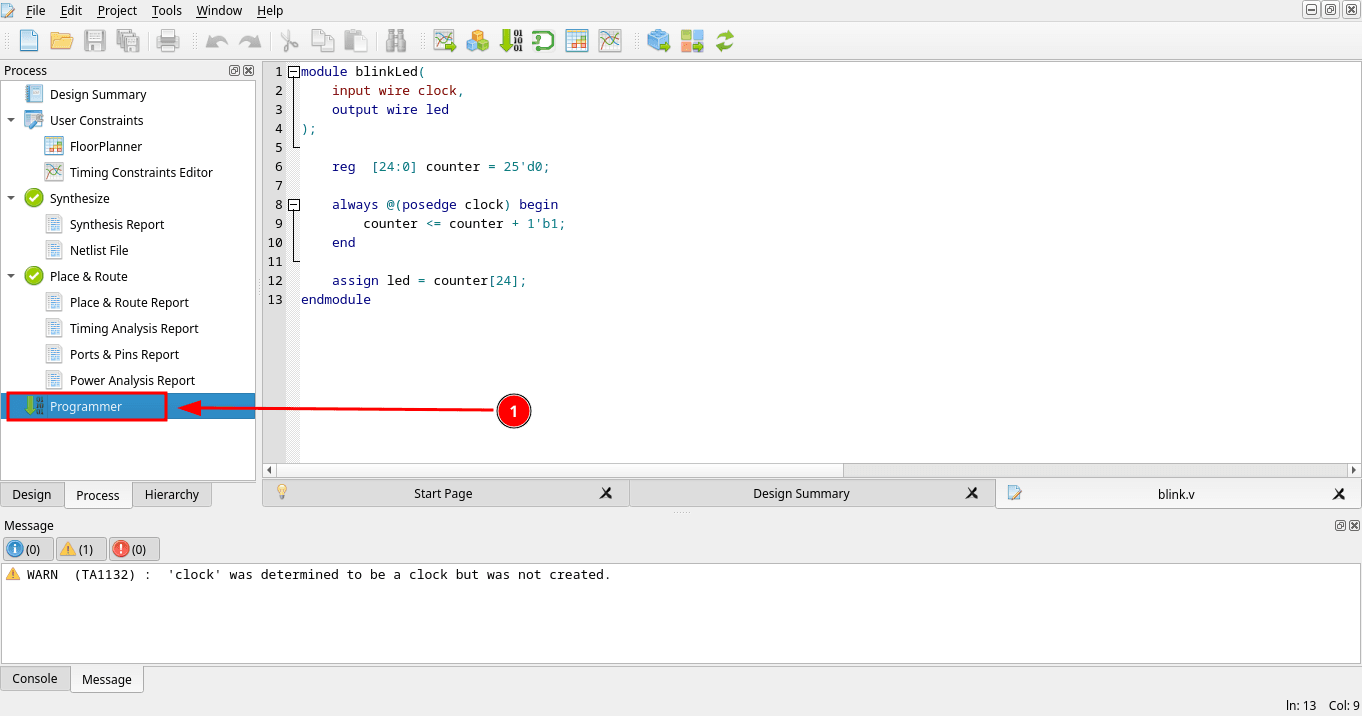Close the blink.v tab
This screenshot has height=716, width=1362.
1339,494
